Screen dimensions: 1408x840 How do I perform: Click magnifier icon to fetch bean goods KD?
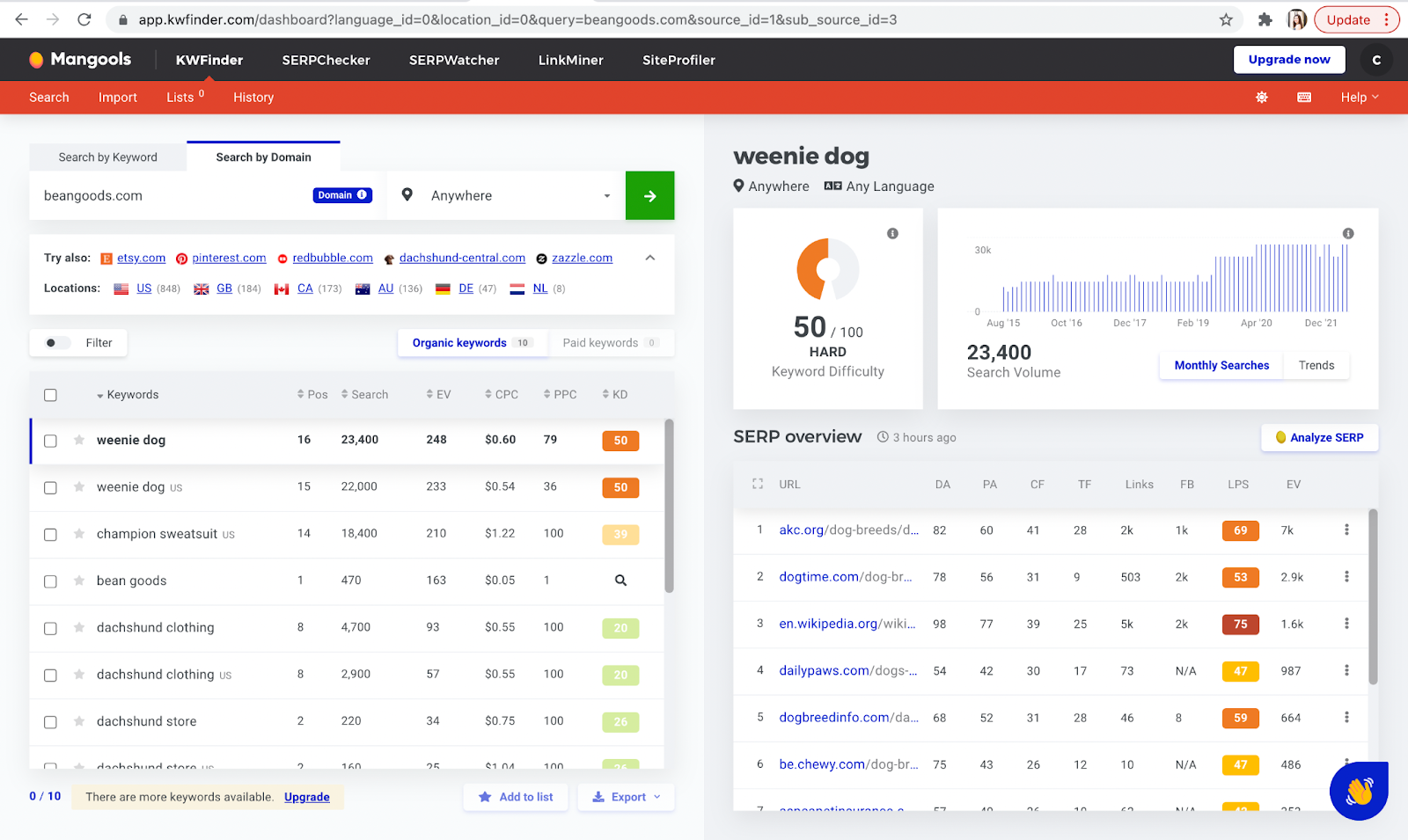pyautogui.click(x=620, y=581)
